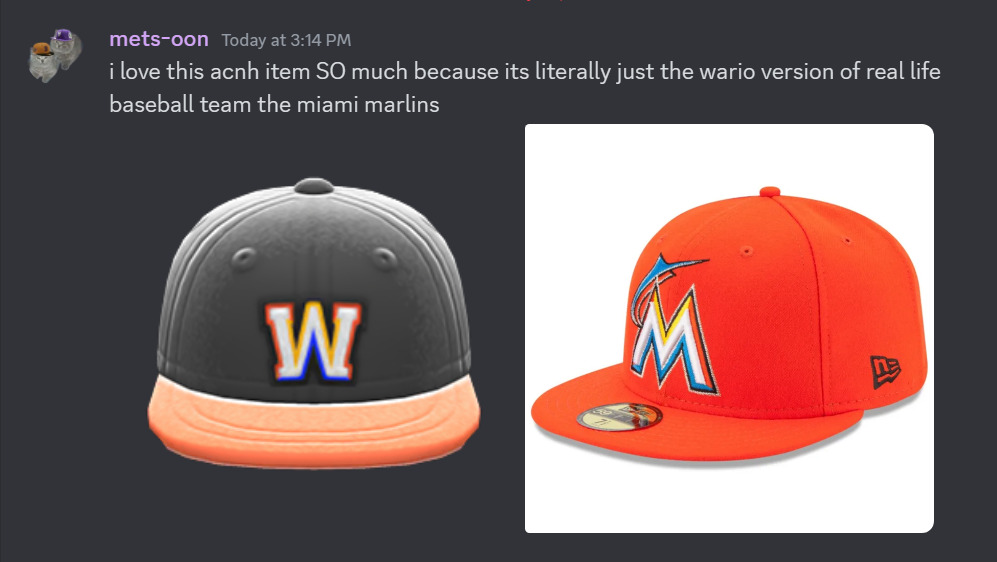Click the left eyelet on black cap
Image resolution: width=997 pixels, height=562 pixels.
(244, 259)
